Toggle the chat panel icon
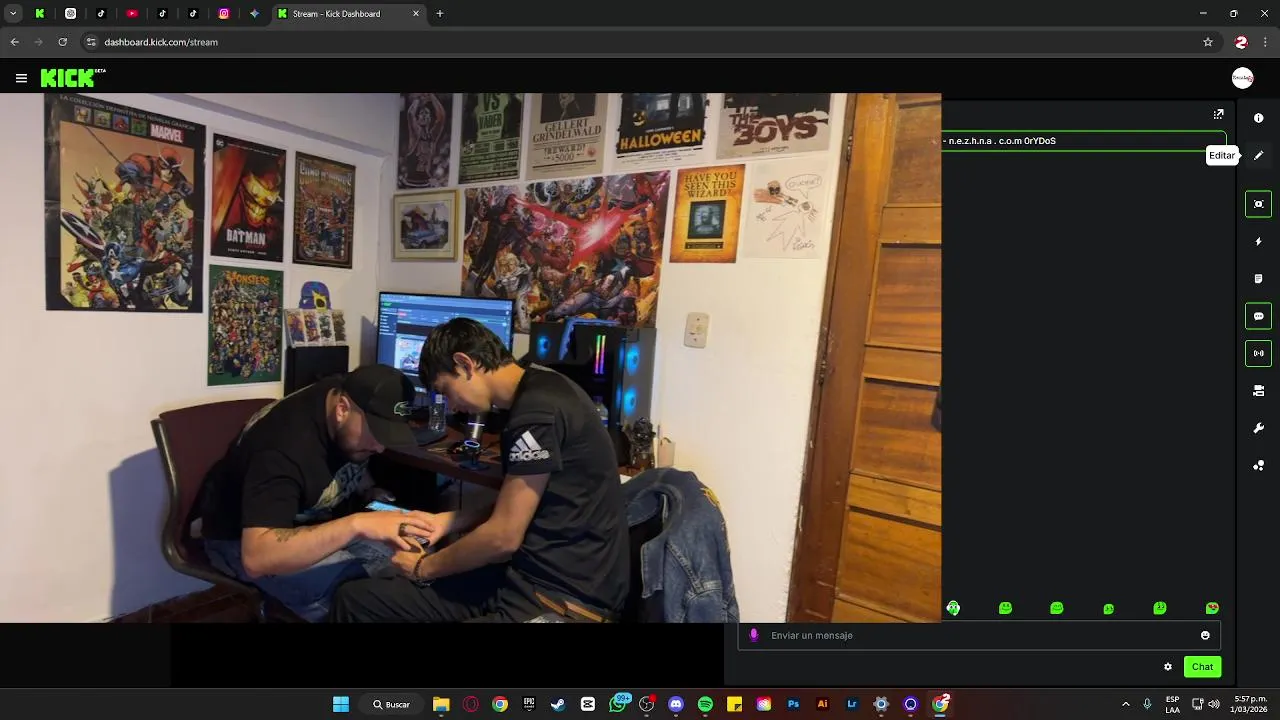1280x720 pixels. point(1258,316)
